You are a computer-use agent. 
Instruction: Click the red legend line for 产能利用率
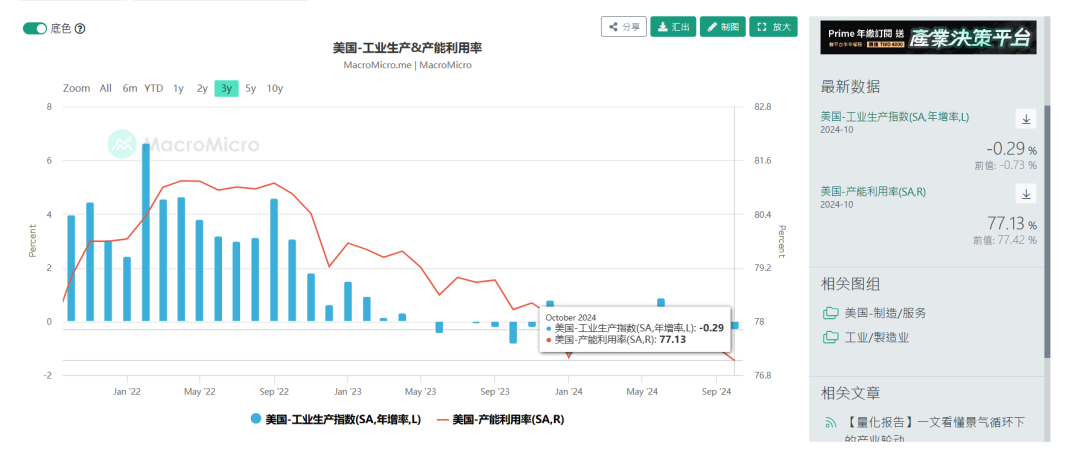click(x=442, y=419)
